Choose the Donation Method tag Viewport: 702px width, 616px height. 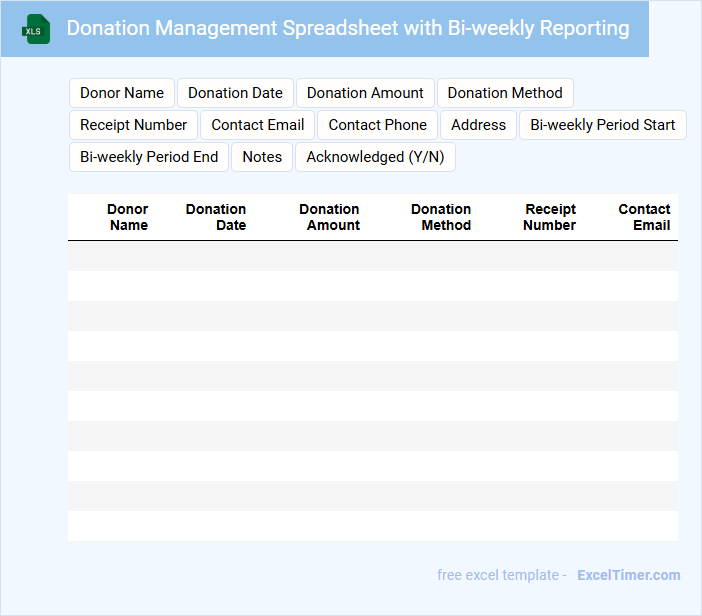(x=505, y=93)
